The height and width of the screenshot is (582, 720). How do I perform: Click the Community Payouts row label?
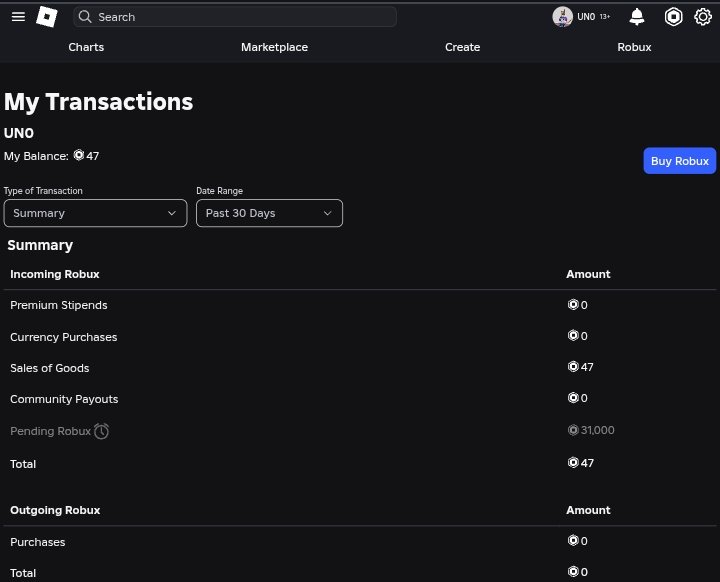(x=64, y=399)
